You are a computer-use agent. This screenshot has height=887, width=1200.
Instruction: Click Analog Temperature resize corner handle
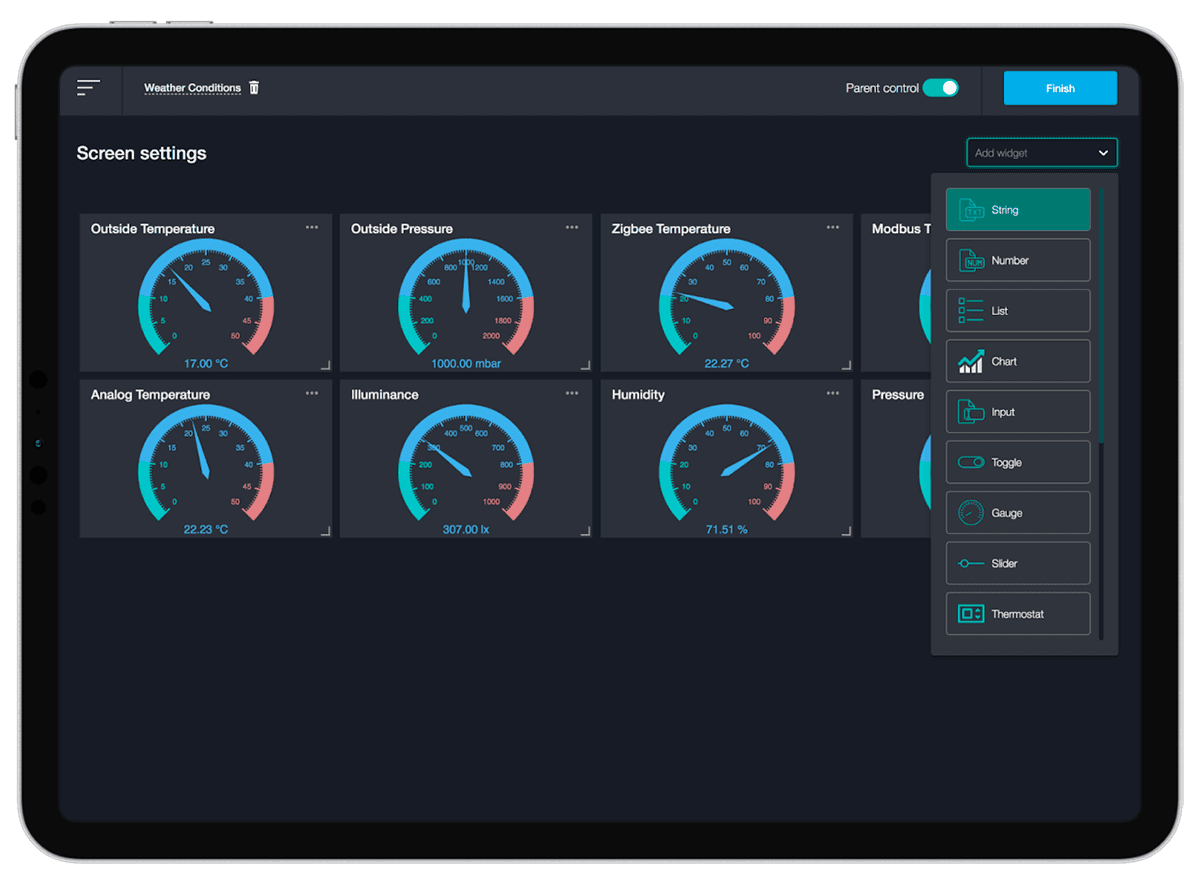tap(325, 531)
